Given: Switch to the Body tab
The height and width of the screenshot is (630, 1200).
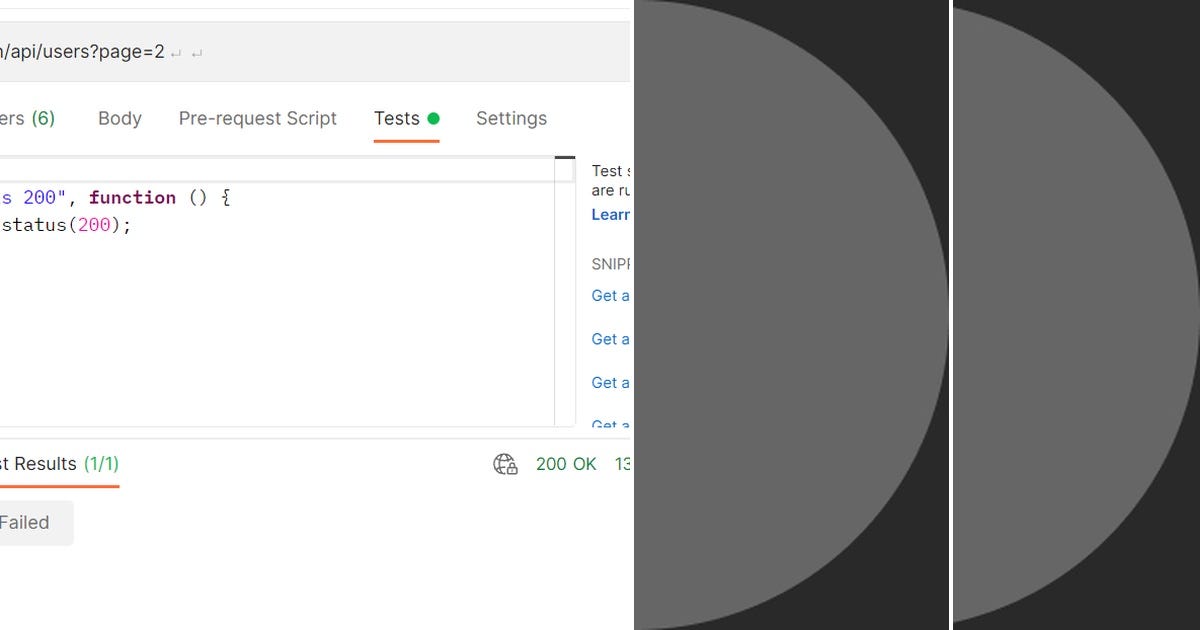Looking at the screenshot, I should coord(119,118).
